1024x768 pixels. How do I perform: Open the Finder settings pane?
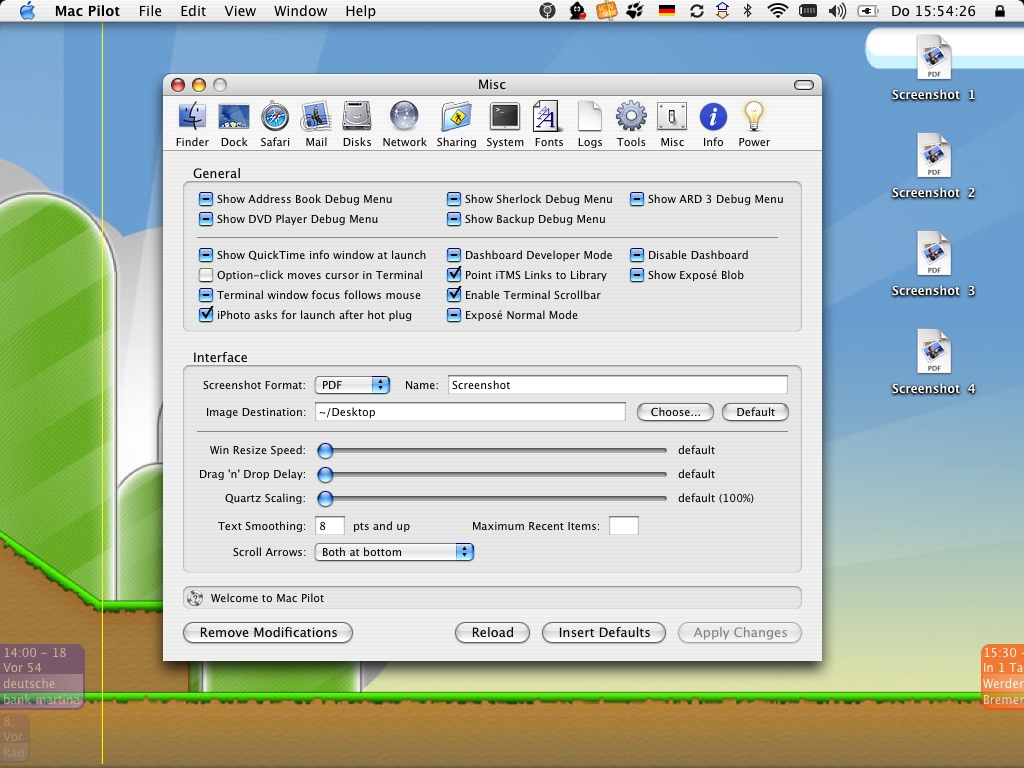192,124
